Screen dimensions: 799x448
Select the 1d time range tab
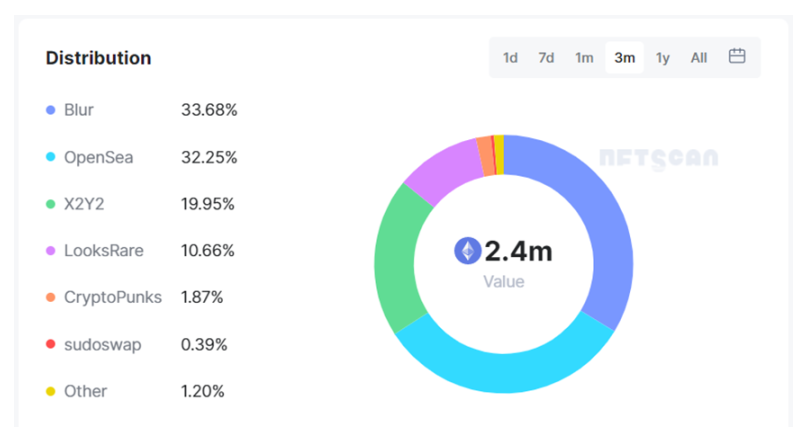tap(510, 58)
